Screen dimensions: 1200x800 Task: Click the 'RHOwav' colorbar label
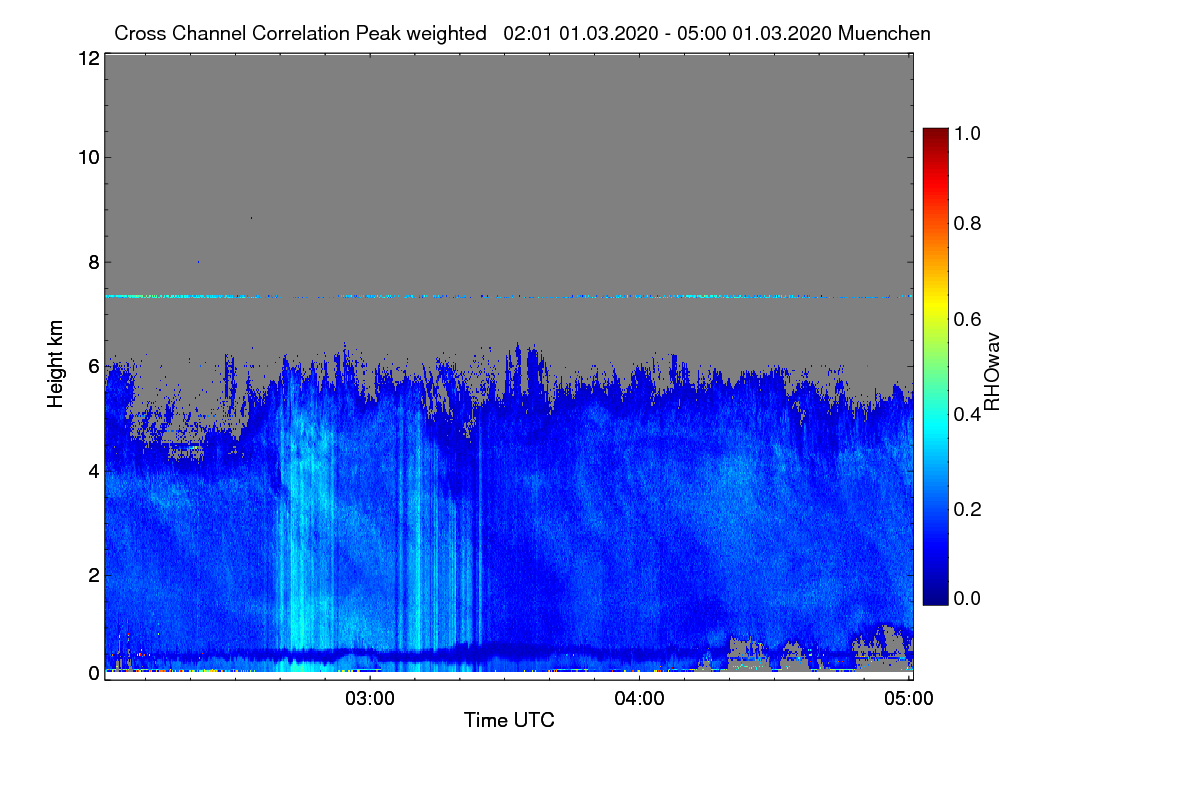992,371
